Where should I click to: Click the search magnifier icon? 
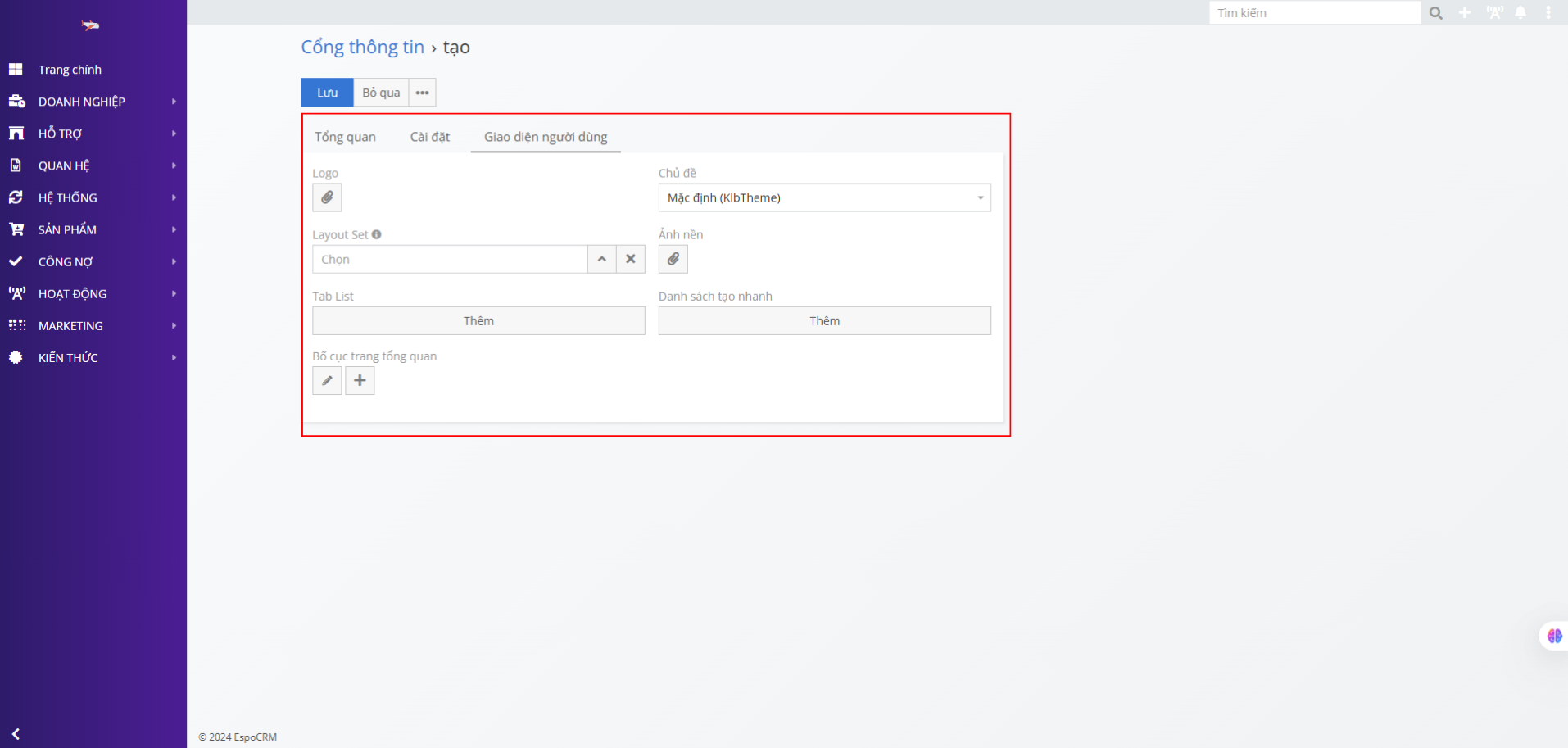click(x=1435, y=13)
